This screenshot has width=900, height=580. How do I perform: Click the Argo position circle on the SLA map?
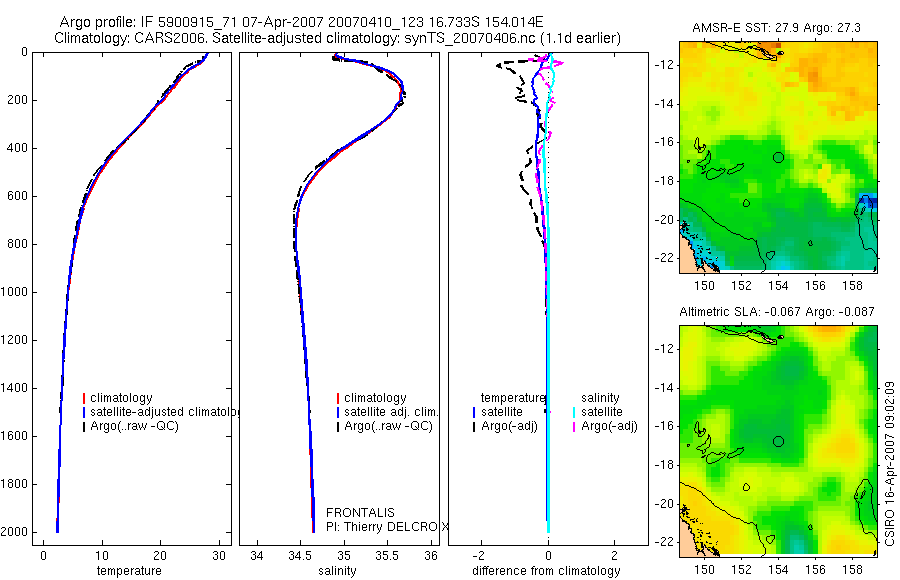(778, 442)
